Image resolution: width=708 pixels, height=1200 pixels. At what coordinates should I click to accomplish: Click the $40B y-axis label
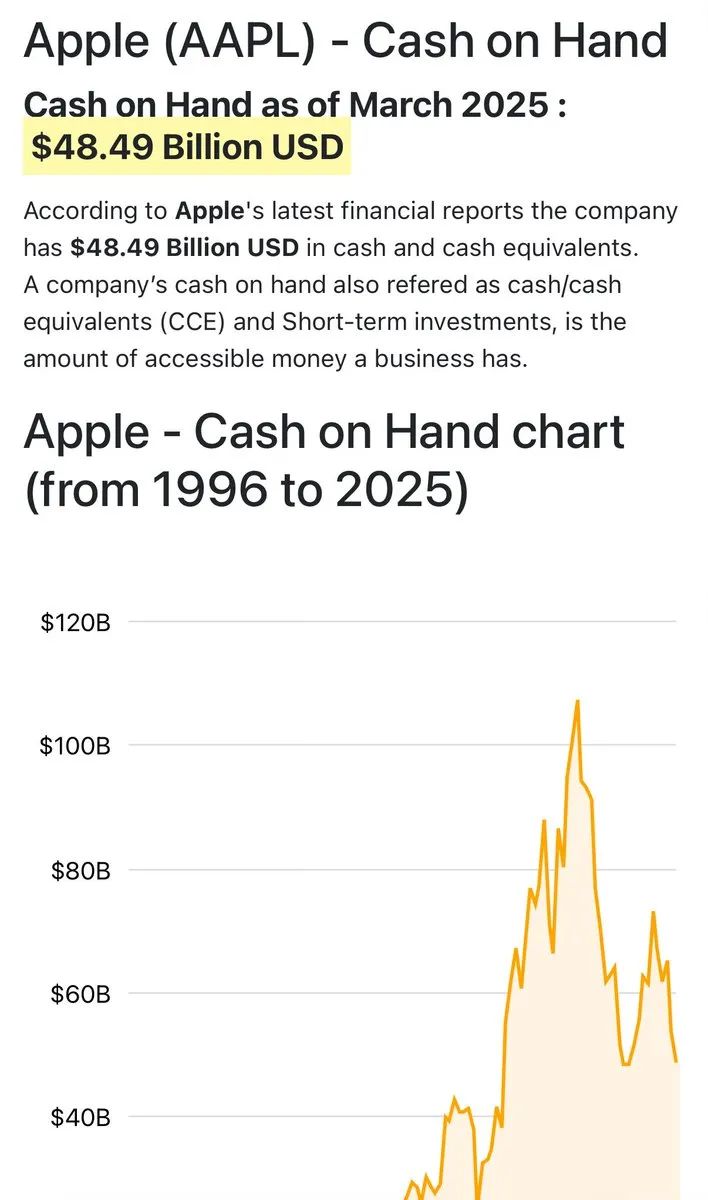pos(82,1117)
